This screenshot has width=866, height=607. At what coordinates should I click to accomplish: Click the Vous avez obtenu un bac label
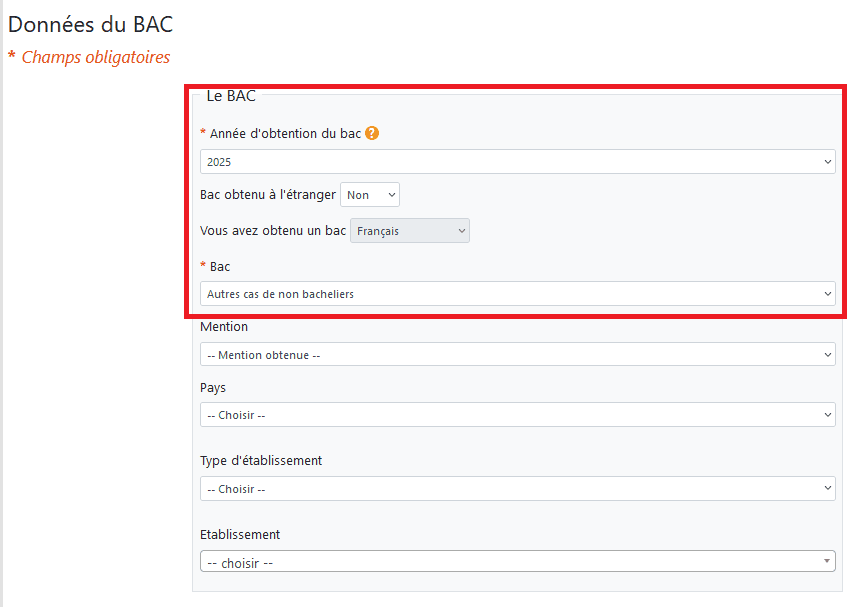tap(273, 231)
